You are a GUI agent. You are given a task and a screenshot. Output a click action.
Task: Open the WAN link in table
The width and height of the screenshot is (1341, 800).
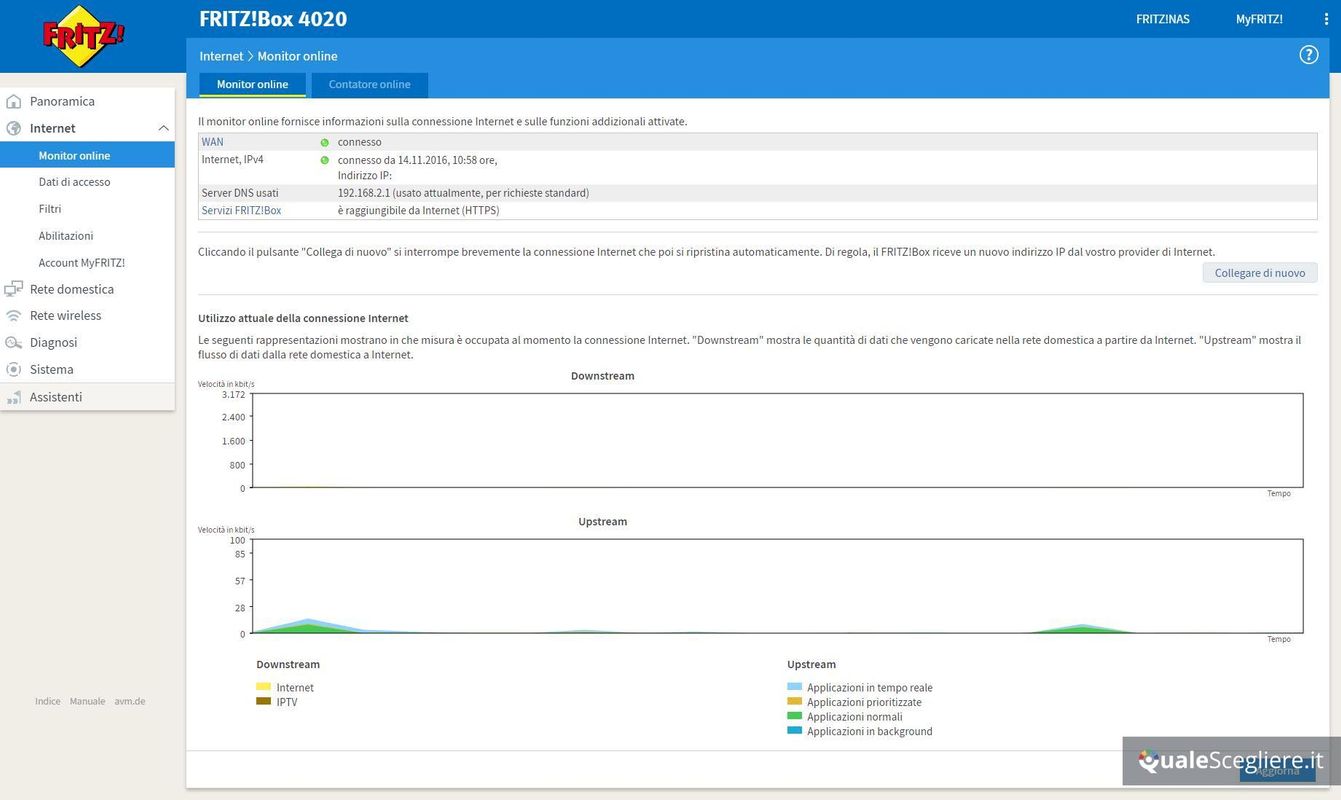(212, 142)
